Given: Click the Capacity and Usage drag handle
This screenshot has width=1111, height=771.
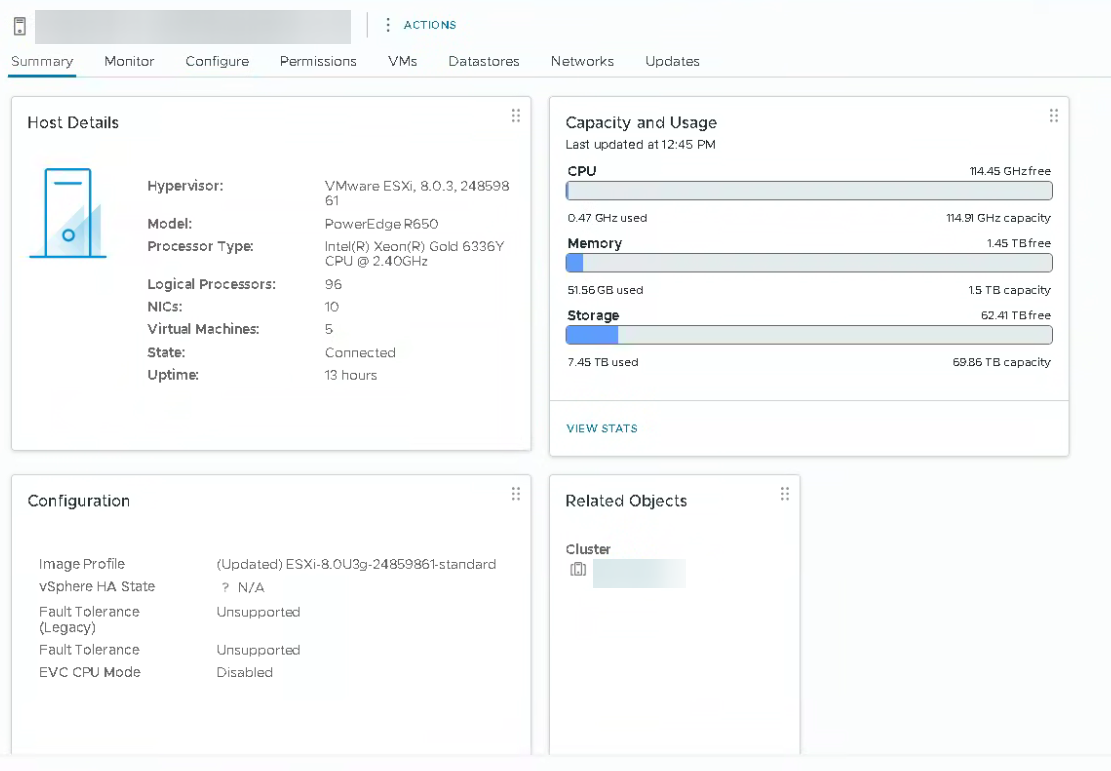Looking at the screenshot, I should pos(1053,116).
